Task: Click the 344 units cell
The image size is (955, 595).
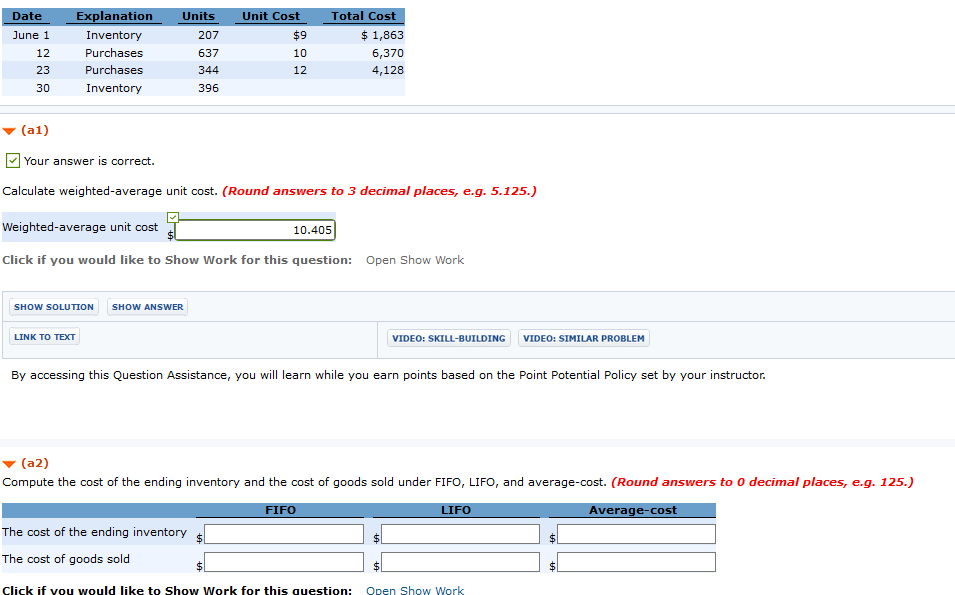Action: pyautogui.click(x=208, y=70)
